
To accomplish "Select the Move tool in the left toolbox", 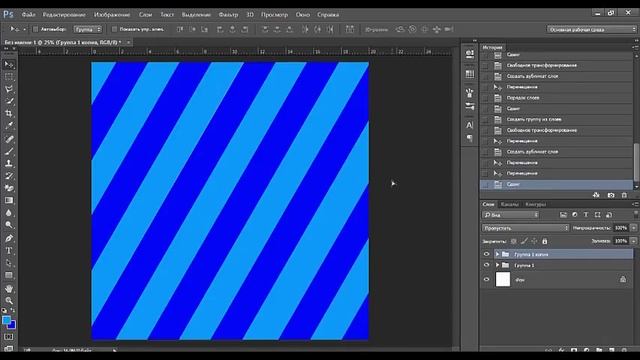I will point(9,64).
